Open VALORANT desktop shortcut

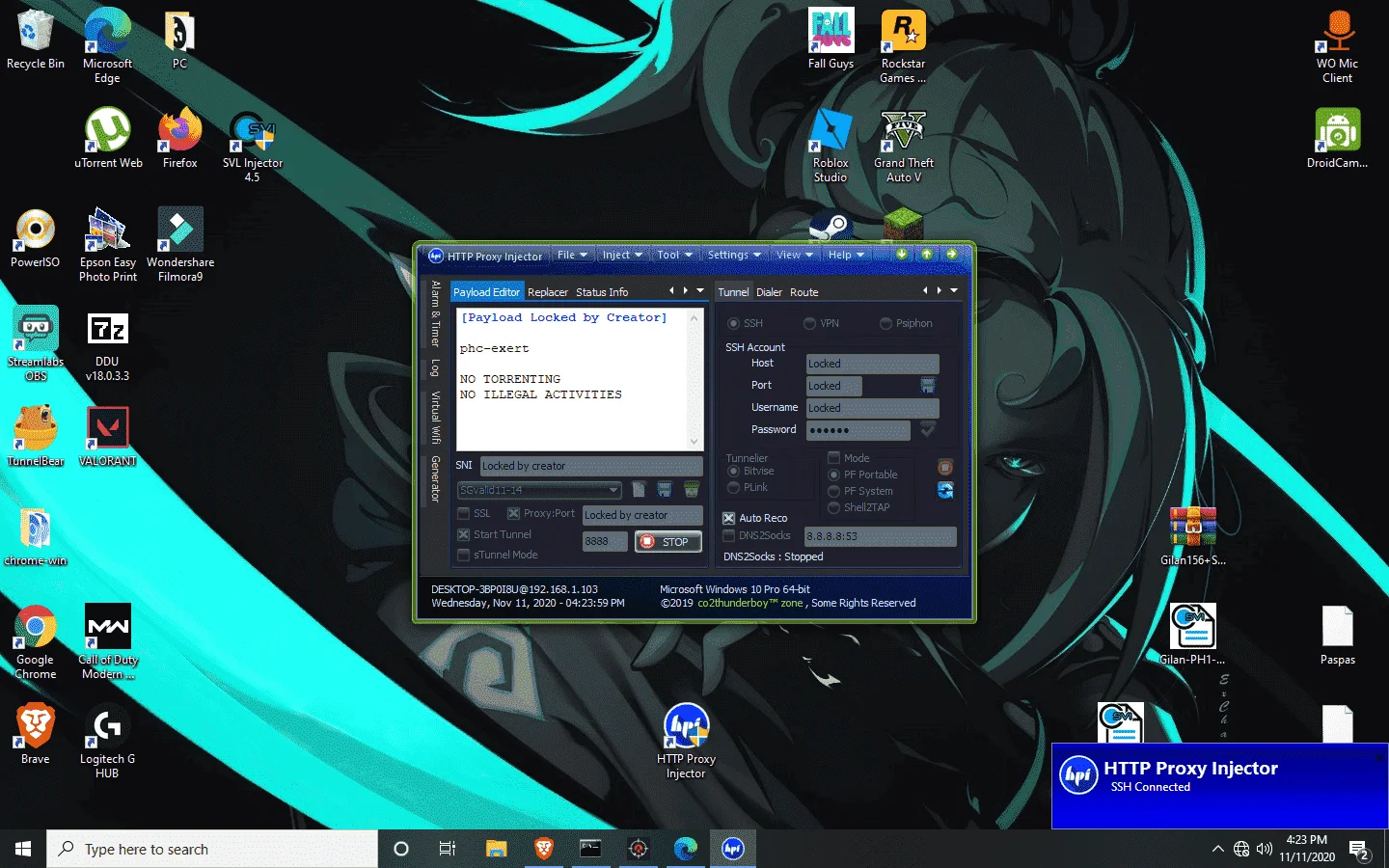click(107, 436)
